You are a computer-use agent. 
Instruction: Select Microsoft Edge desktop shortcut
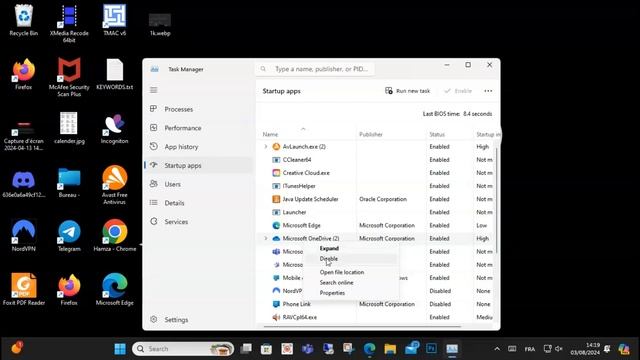click(114, 289)
